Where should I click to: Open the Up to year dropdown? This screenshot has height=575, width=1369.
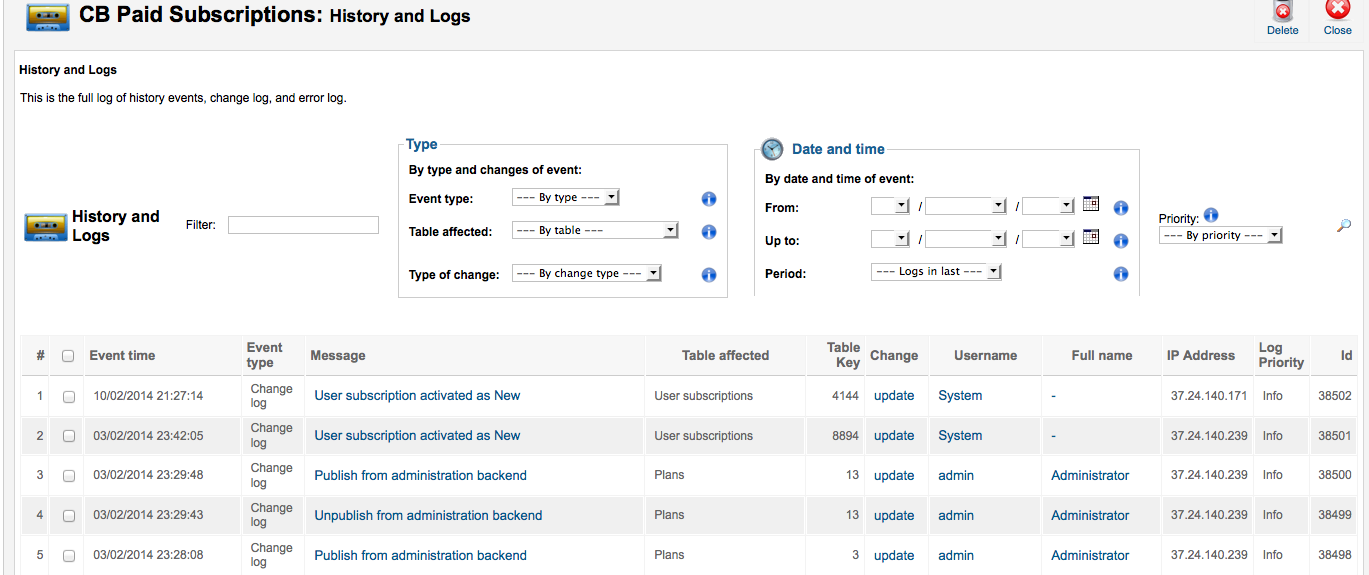coord(1048,239)
